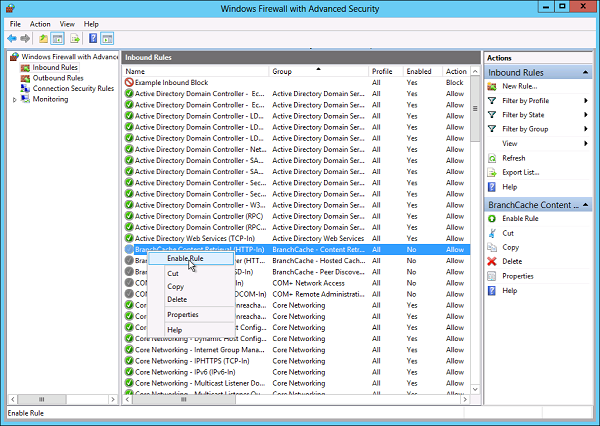Image resolution: width=600 pixels, height=426 pixels.
Task: Open Filter by Group submenu arrow
Action: pos(585,129)
